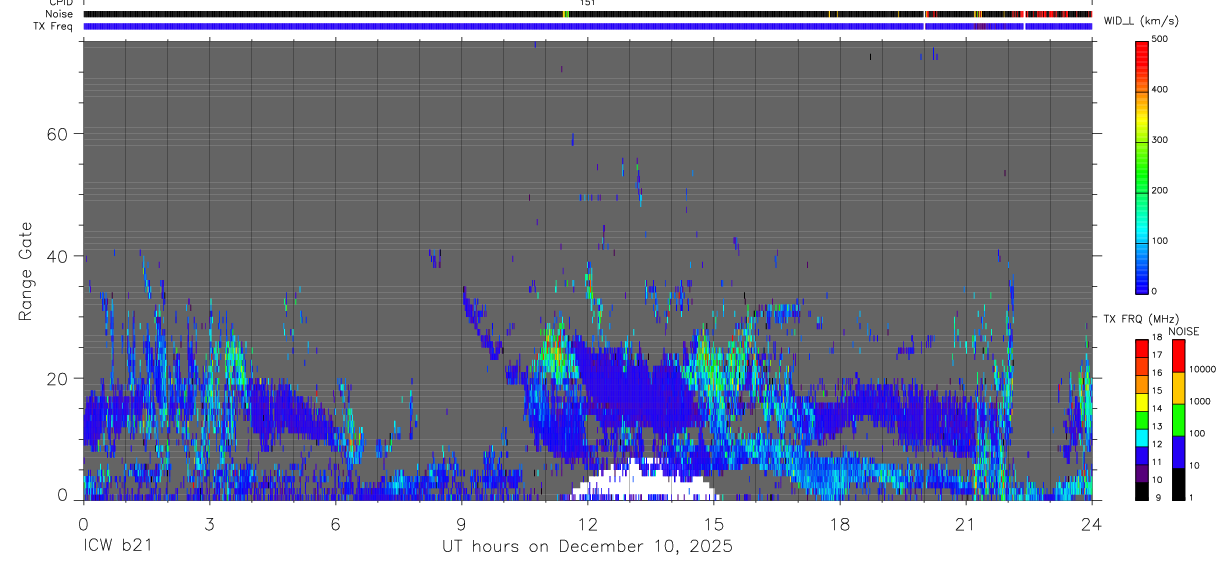The height and width of the screenshot is (567, 1228).
Task: Click the Noise row label at top left
Action: [60, 14]
